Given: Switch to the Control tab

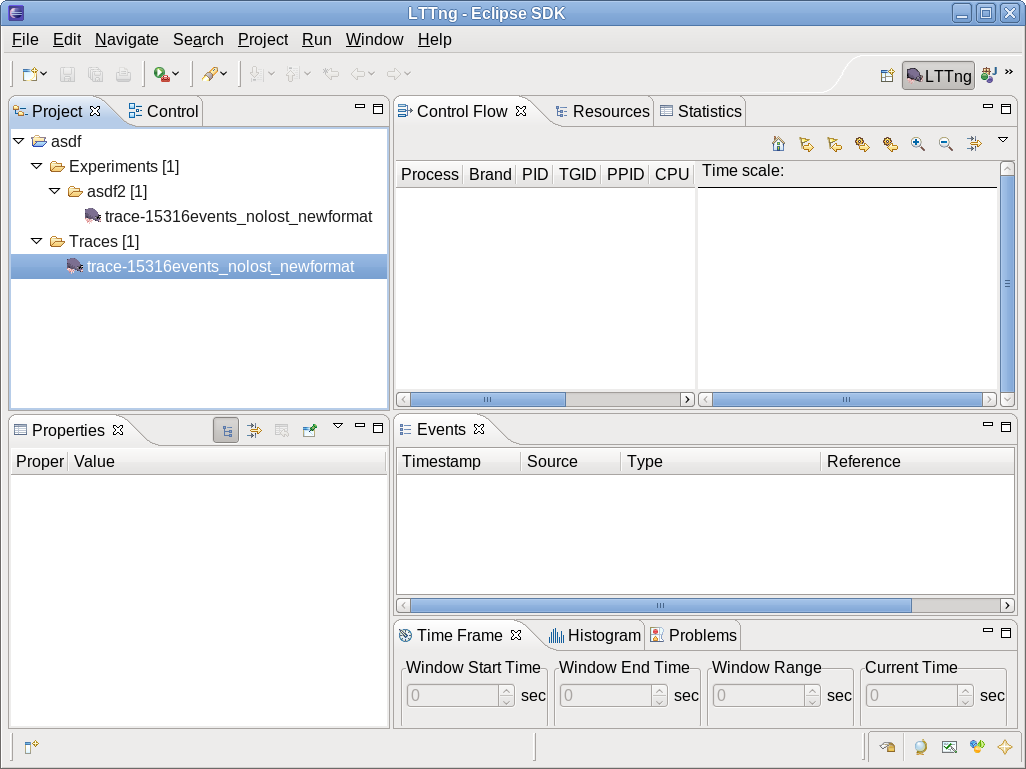Looking at the screenshot, I should 164,111.
